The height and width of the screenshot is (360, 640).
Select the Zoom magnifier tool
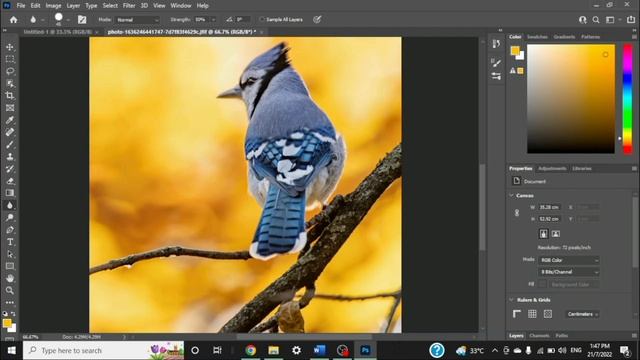point(10,291)
